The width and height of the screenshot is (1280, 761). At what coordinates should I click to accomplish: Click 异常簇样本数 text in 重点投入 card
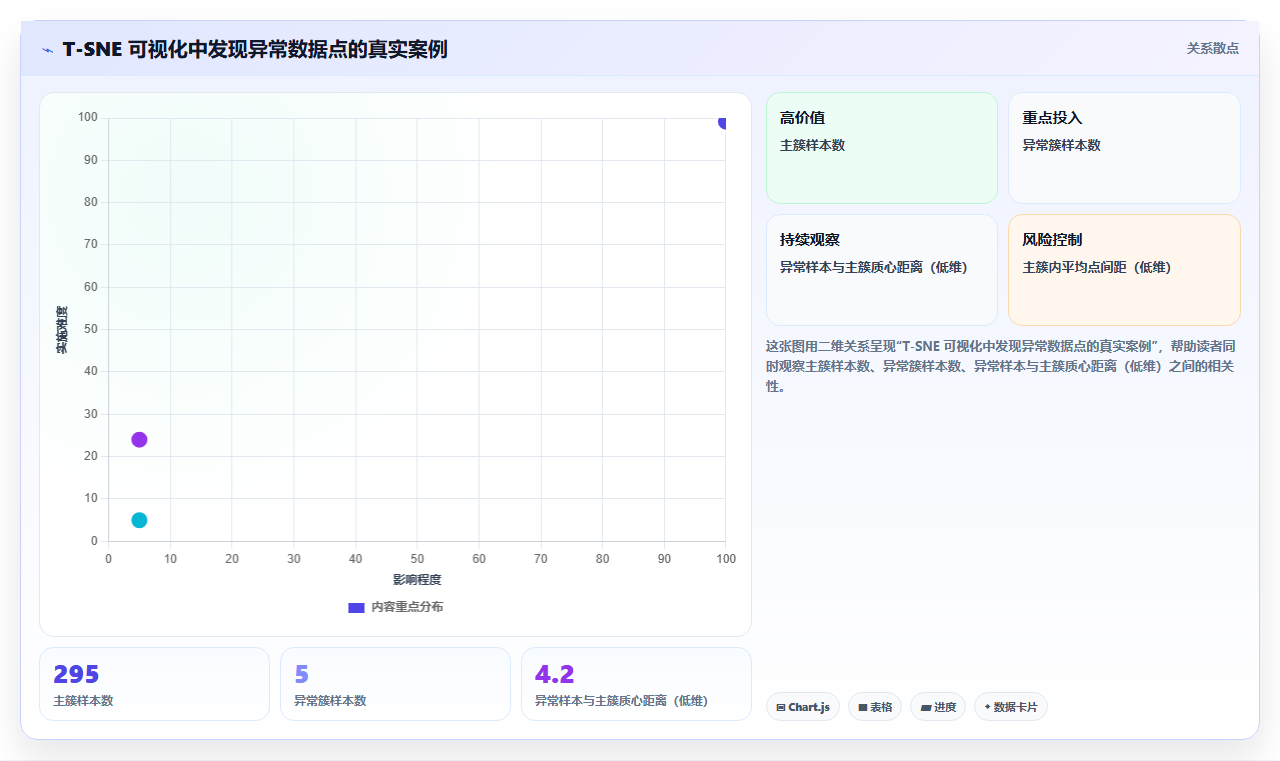point(1061,145)
